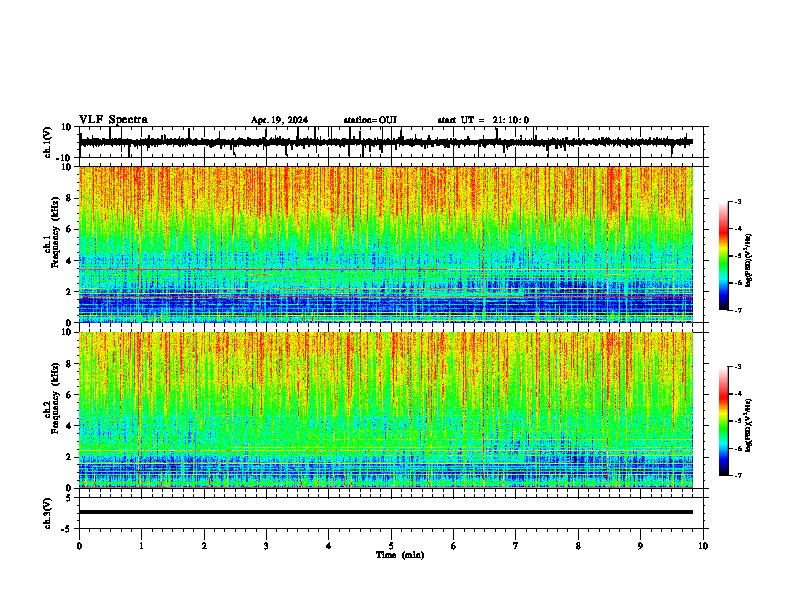Click time axis tick label 7

[x=516, y=546]
